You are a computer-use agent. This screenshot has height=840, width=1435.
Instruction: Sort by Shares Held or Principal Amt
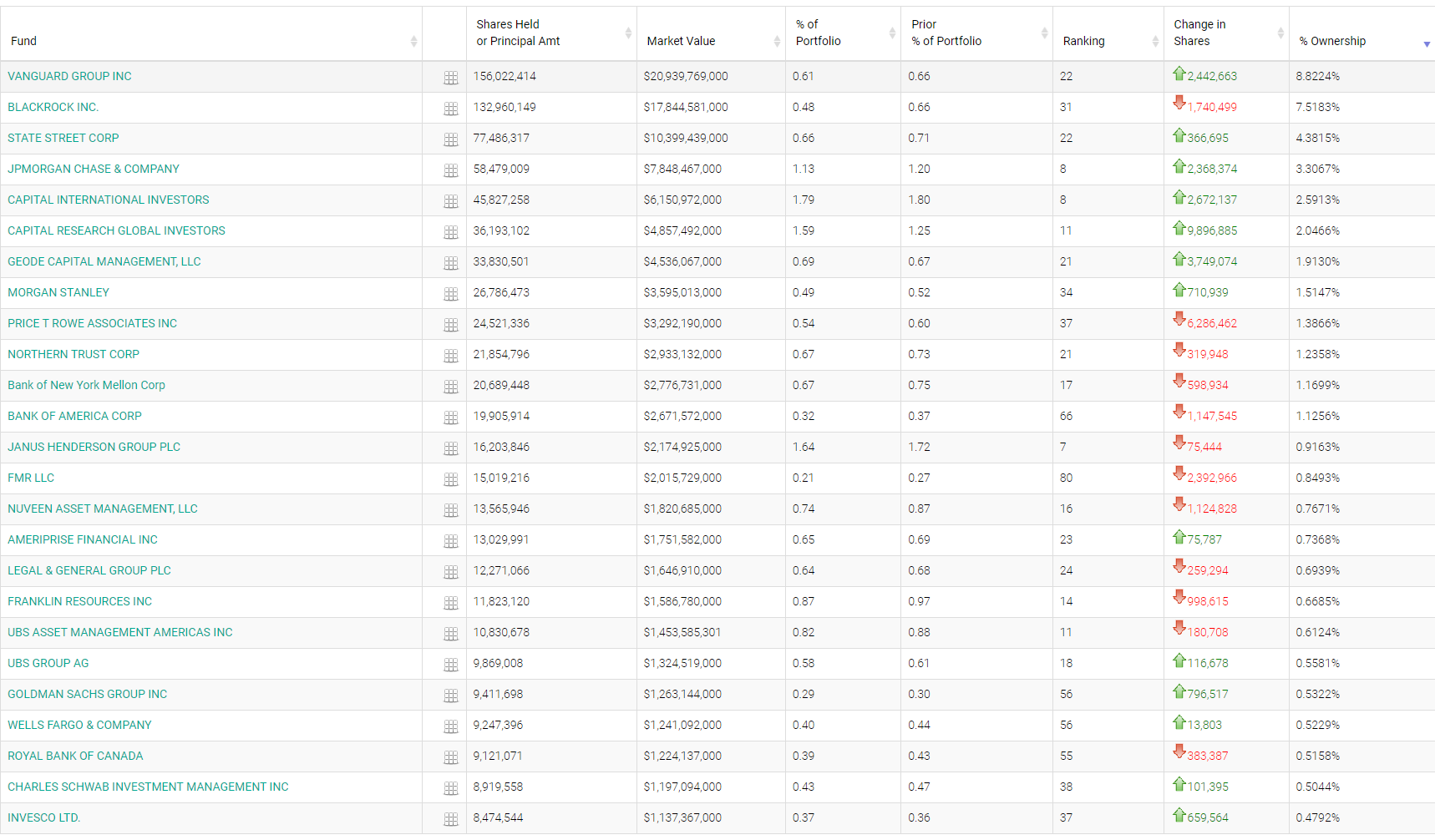(x=551, y=33)
